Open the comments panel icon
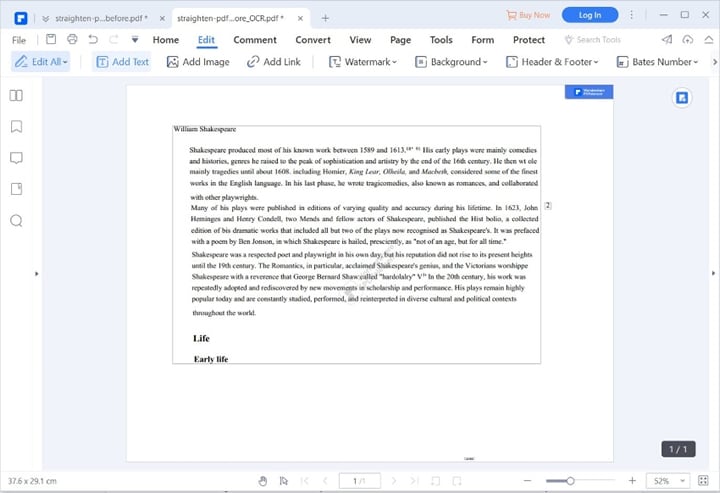Viewport: 720px width, 493px height. click(16, 158)
